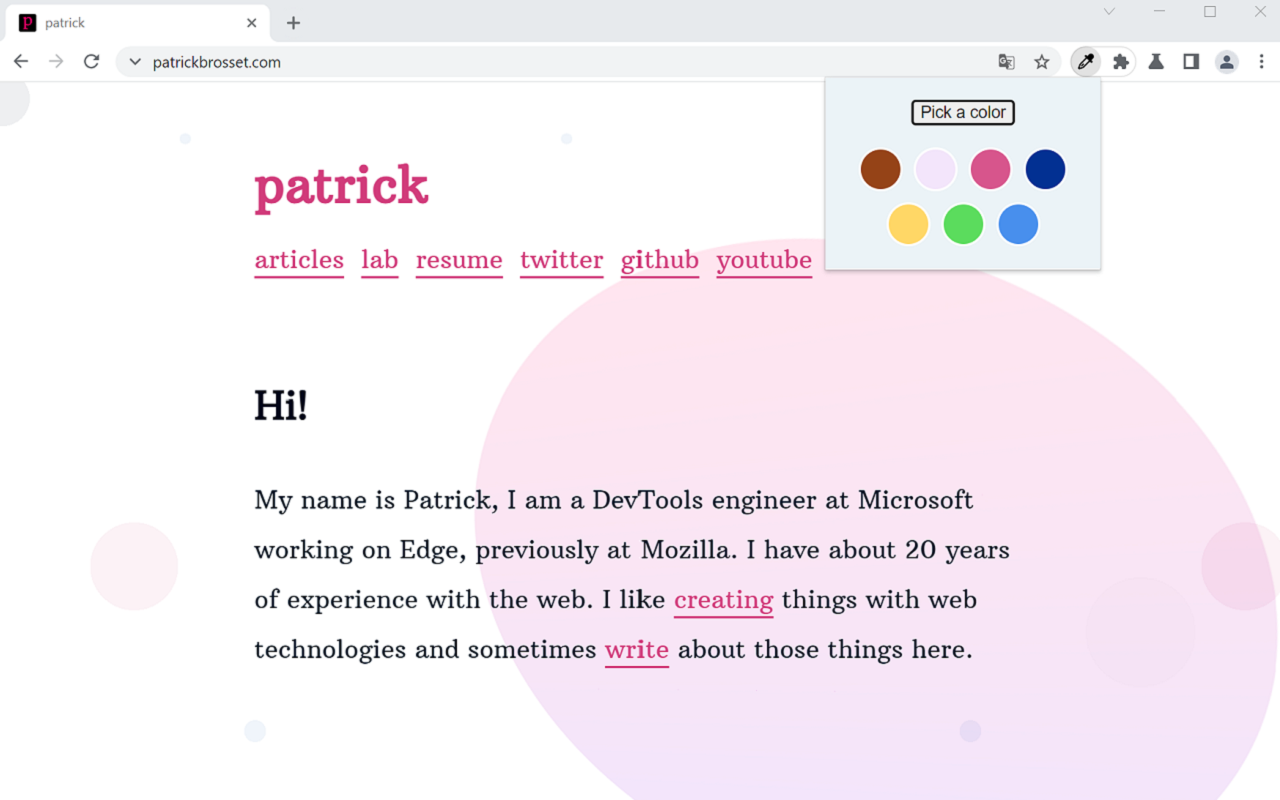1280x800 pixels.
Task: Choose the brown color swatch
Action: click(881, 169)
